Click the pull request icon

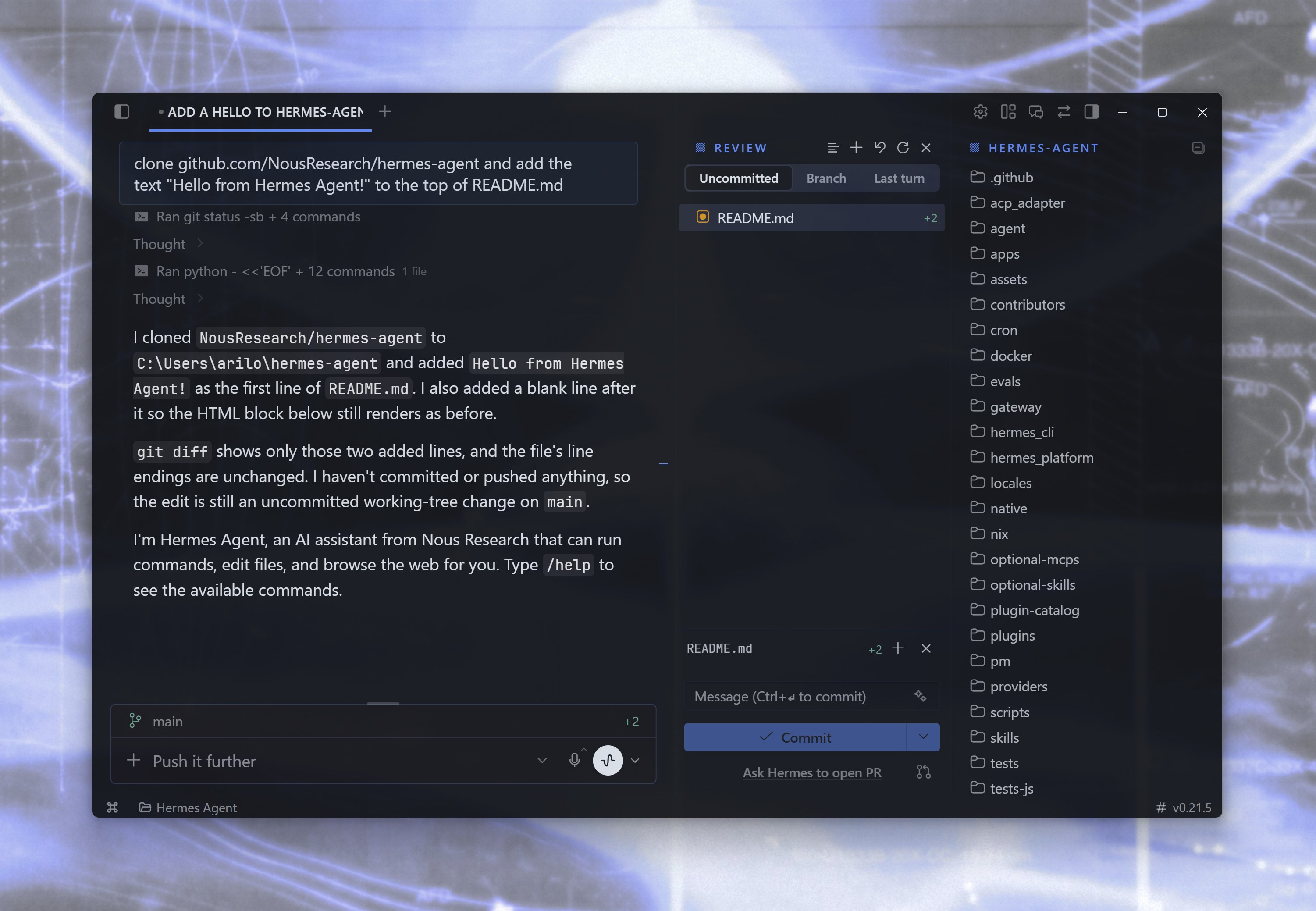(x=923, y=772)
